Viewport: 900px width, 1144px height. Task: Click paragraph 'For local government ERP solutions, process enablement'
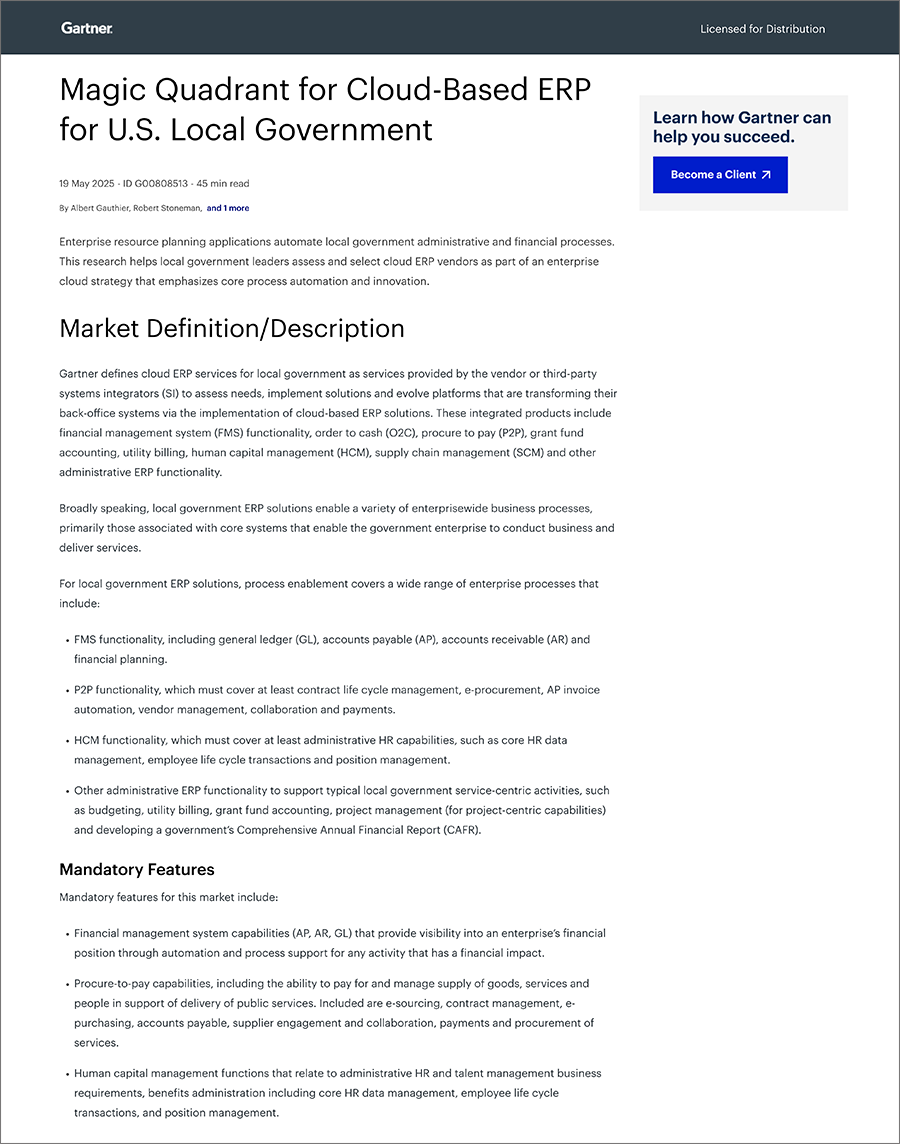coord(329,593)
